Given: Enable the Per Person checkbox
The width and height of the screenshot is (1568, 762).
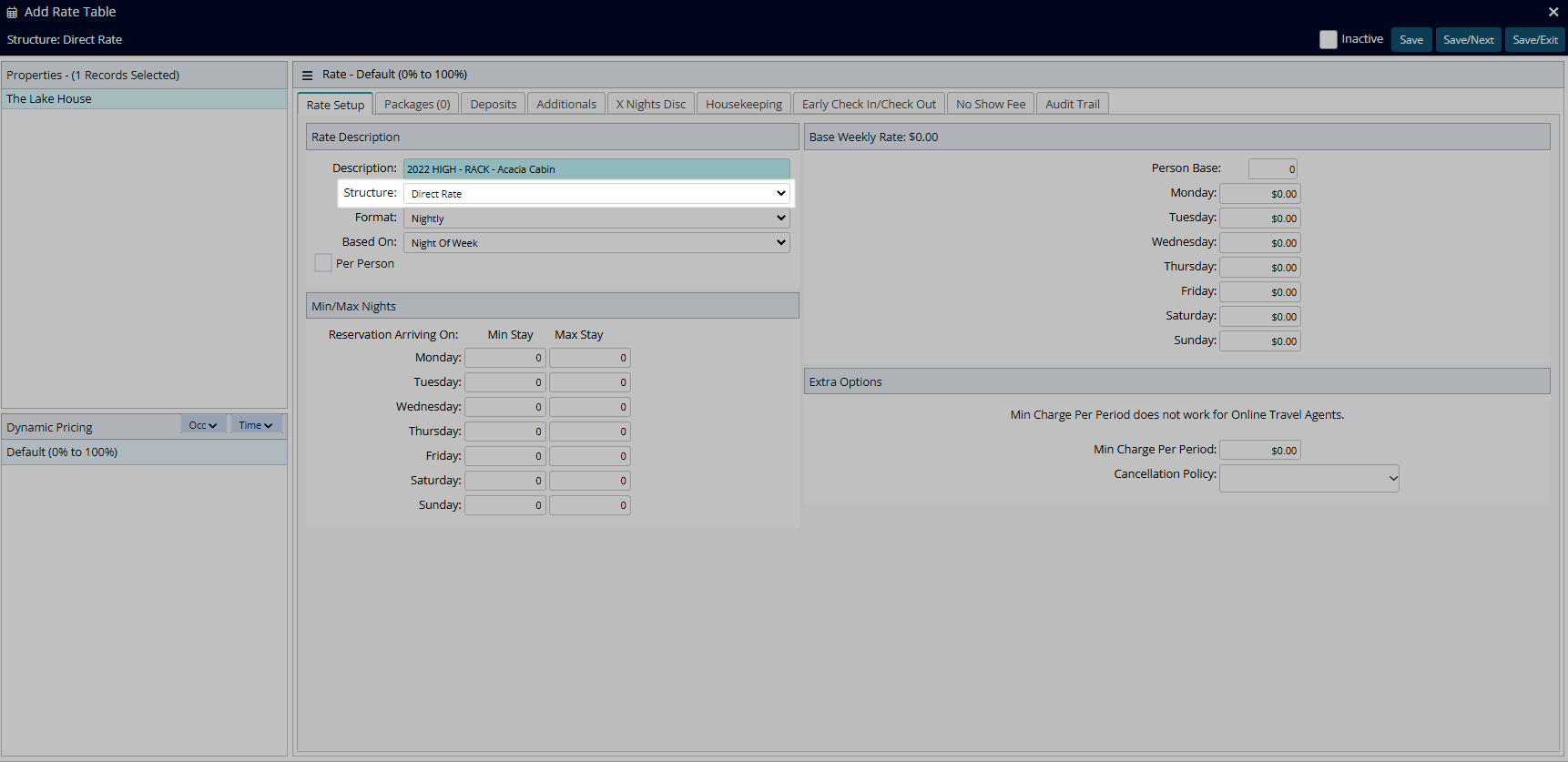Looking at the screenshot, I should point(323,263).
